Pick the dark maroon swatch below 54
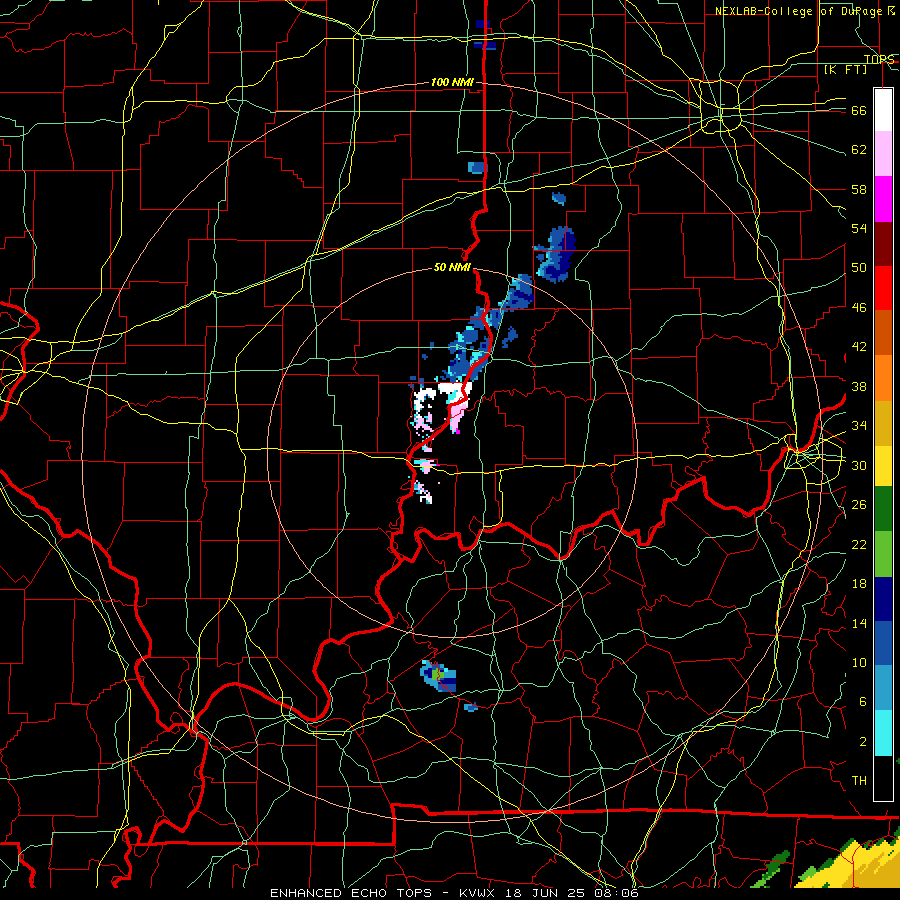900x900 pixels. (883, 244)
